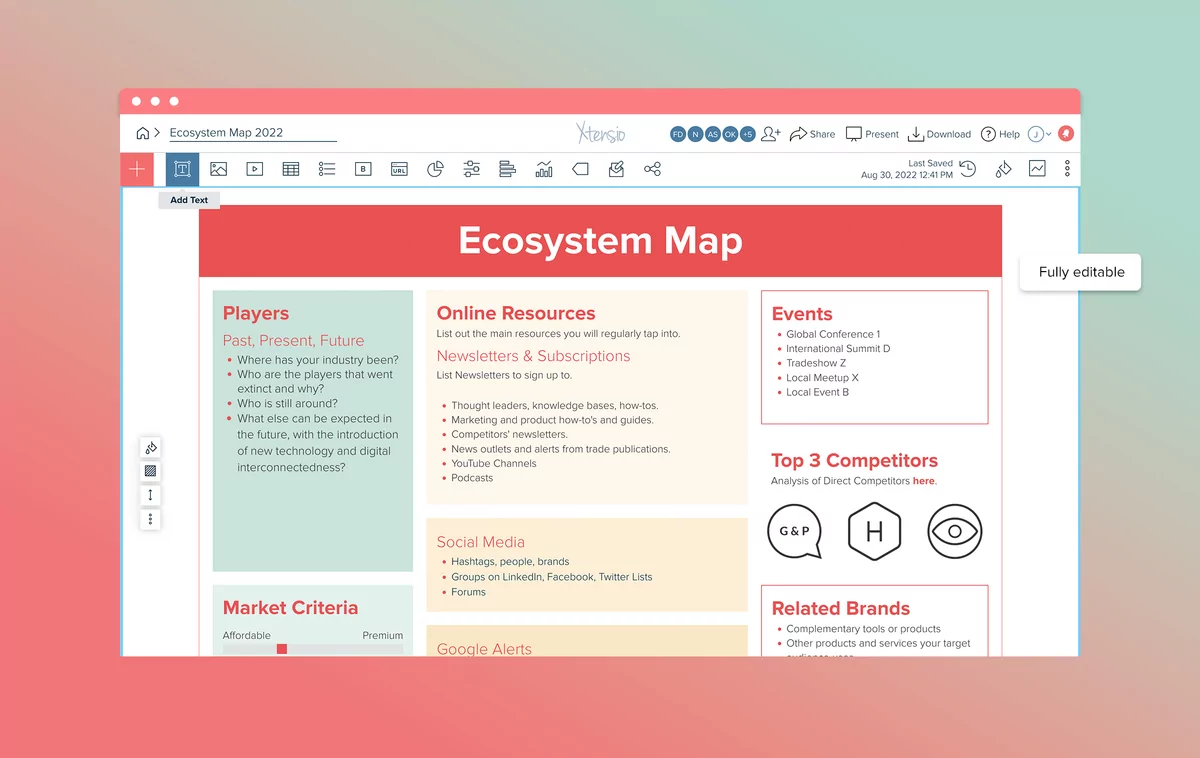Add an image module from the toolbar

coord(218,169)
